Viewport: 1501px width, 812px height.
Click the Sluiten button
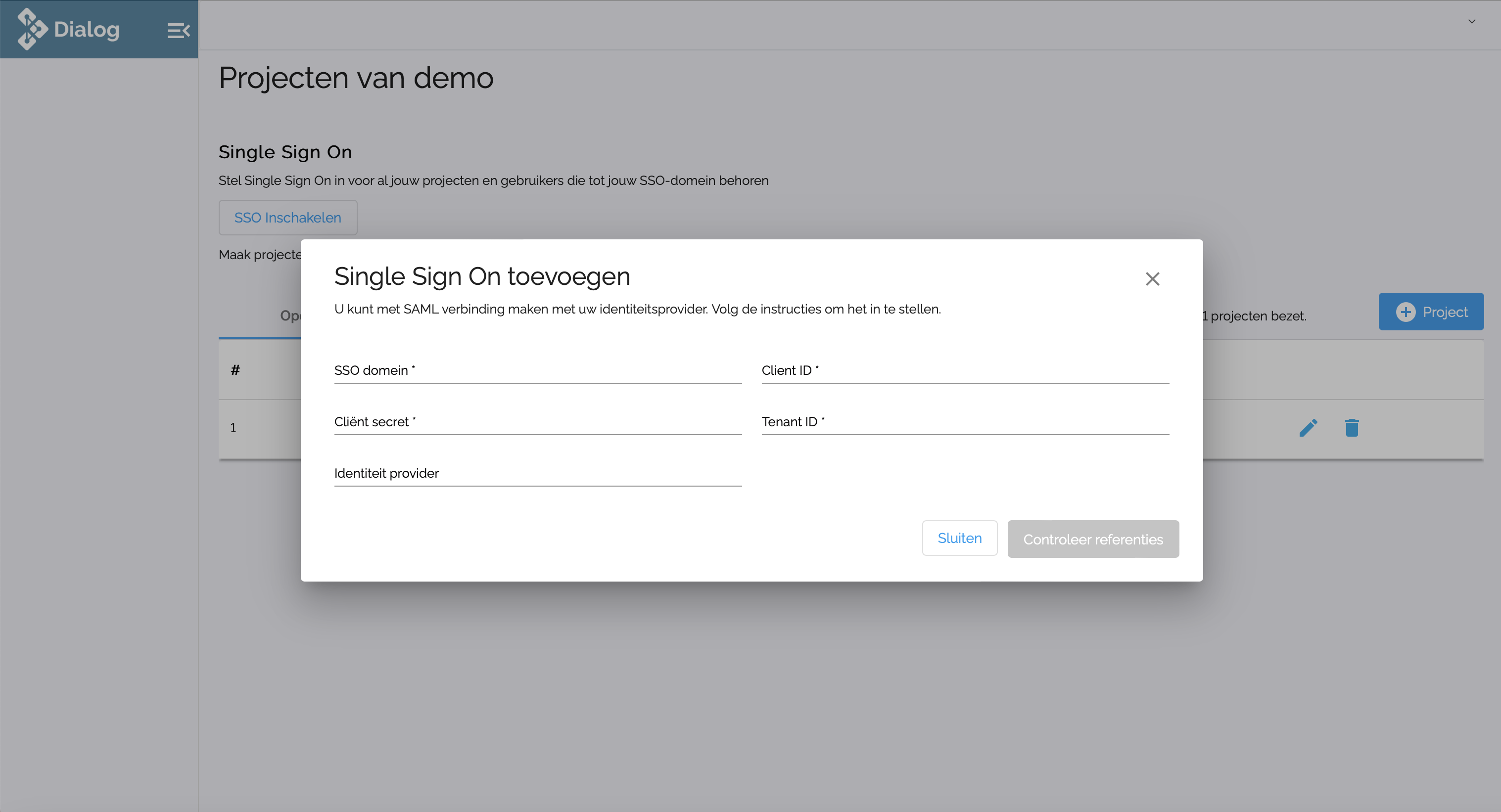(960, 538)
